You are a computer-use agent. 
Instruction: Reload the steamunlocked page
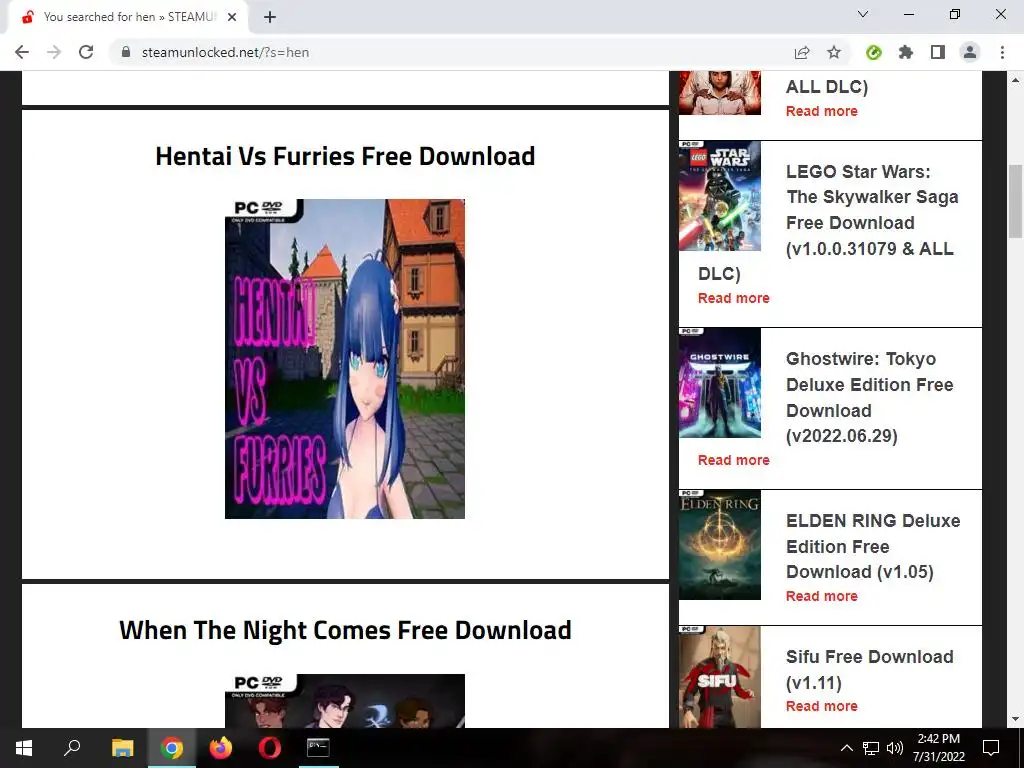coord(86,52)
